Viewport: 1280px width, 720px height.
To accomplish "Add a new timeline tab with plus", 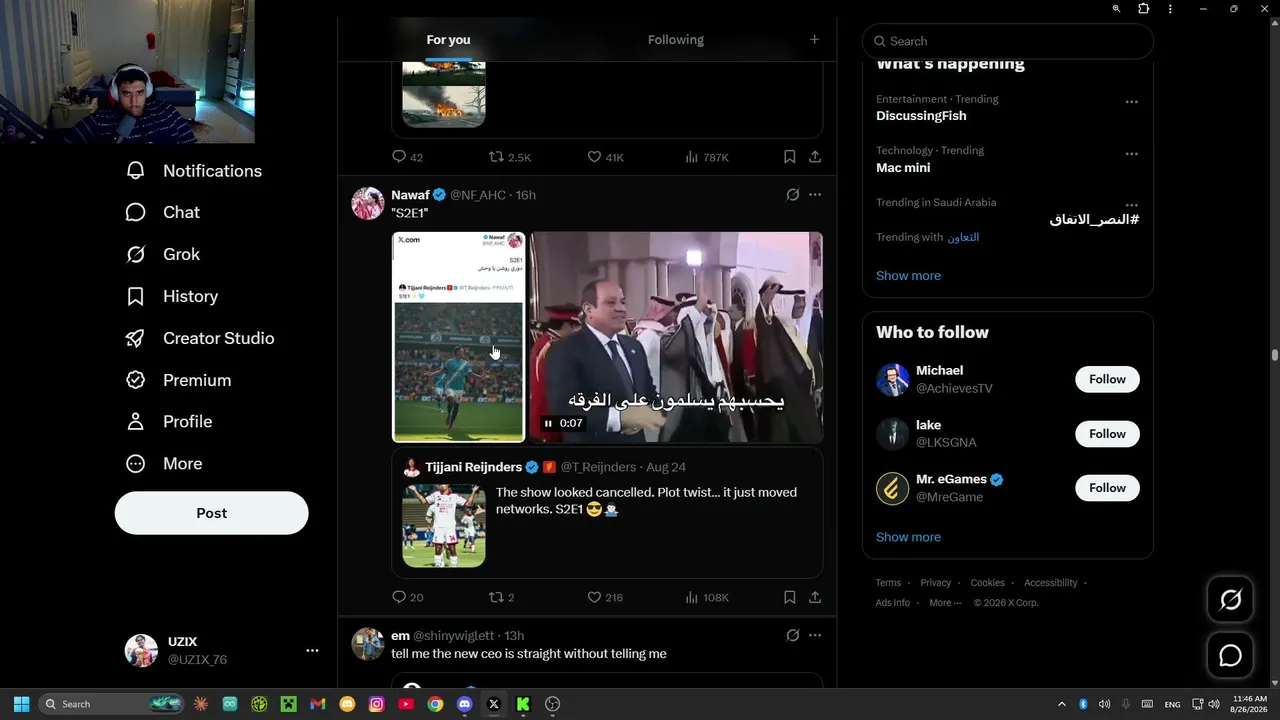I will [814, 40].
